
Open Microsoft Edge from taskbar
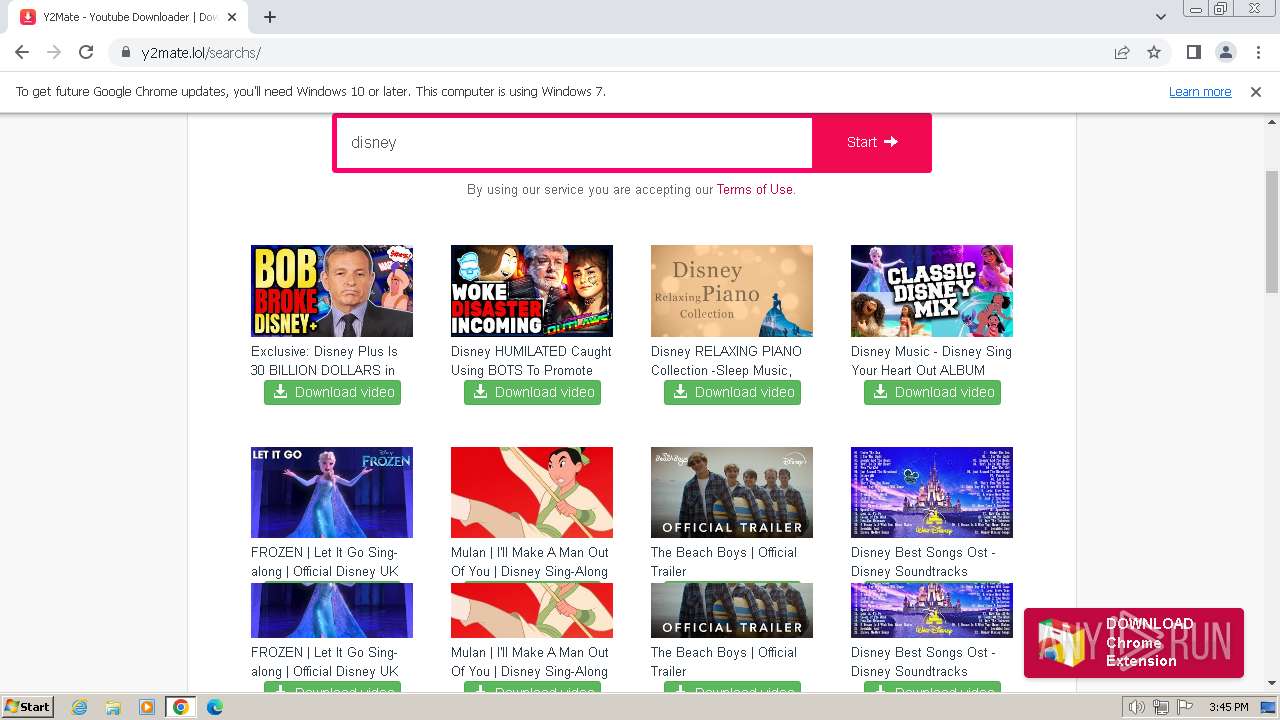(215, 707)
